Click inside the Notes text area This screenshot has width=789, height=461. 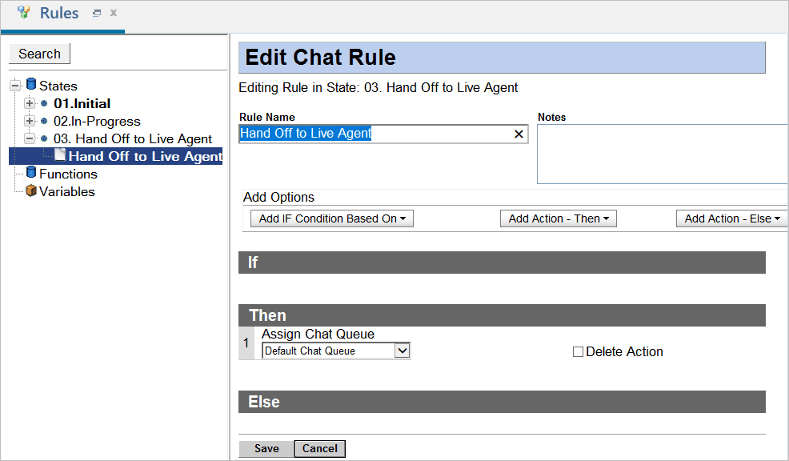(x=660, y=154)
